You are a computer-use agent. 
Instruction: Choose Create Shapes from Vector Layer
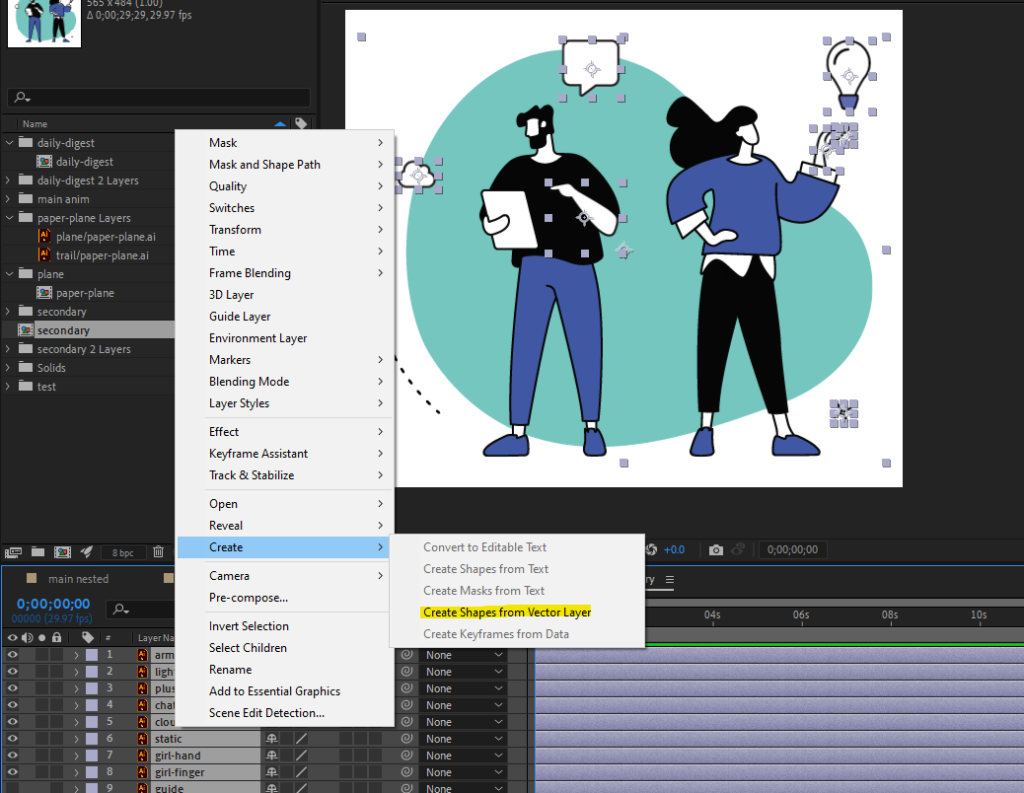coord(507,612)
